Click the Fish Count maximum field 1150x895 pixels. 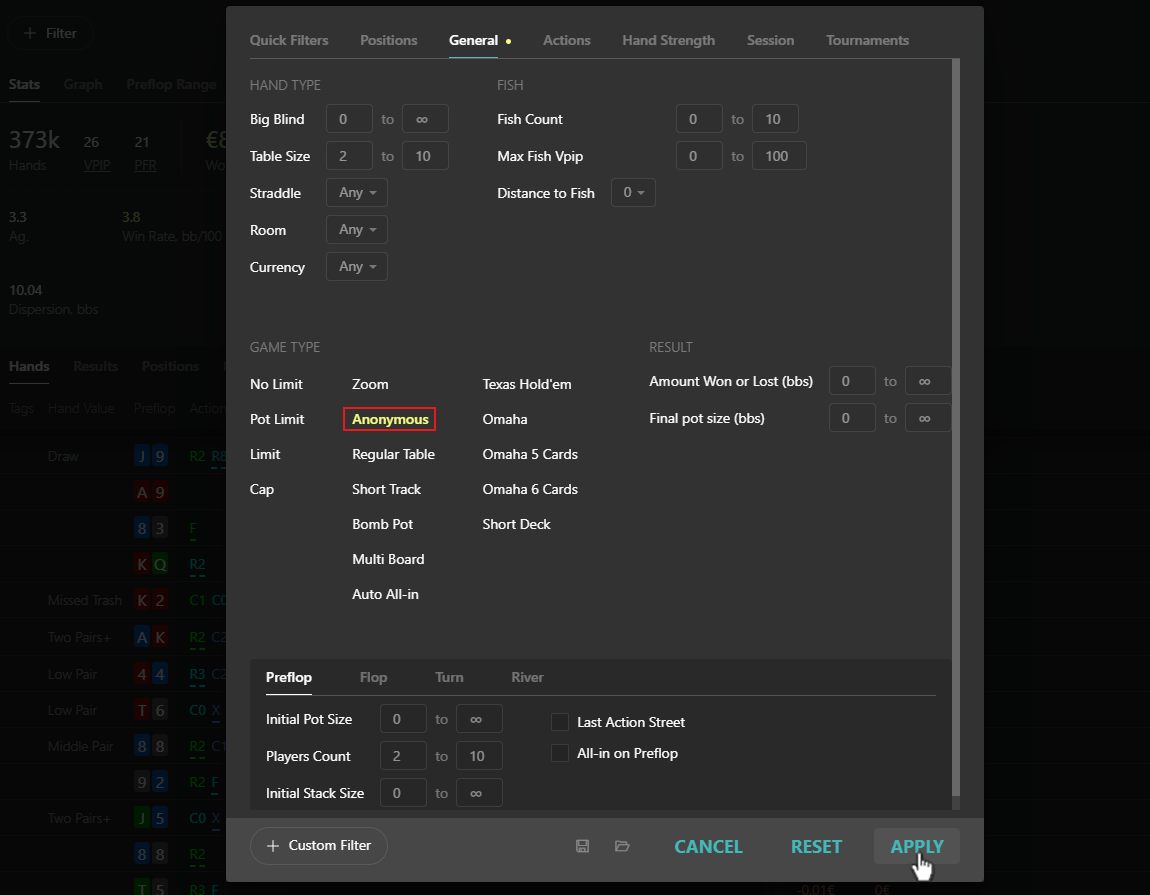775,119
